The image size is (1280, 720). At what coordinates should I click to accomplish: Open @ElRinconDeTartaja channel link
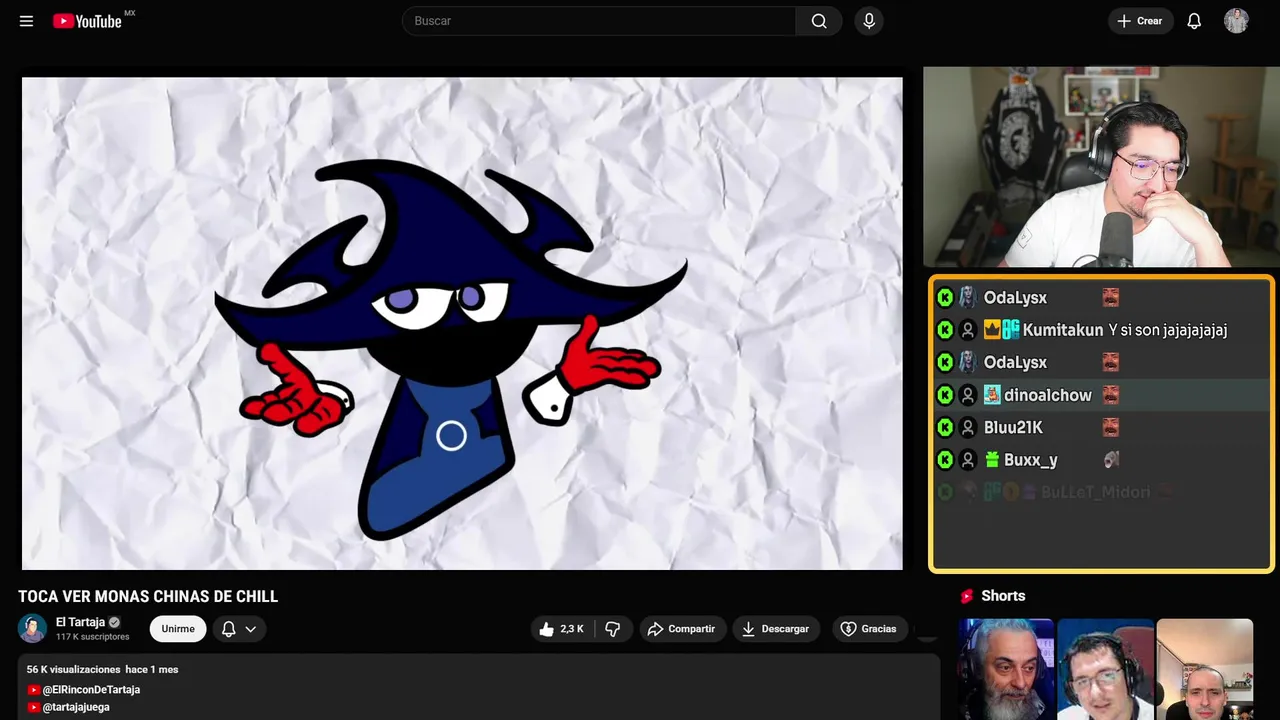(x=91, y=690)
